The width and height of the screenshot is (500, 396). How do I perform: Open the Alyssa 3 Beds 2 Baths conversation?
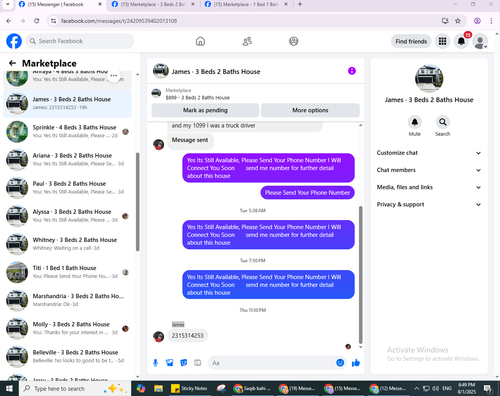(67, 216)
